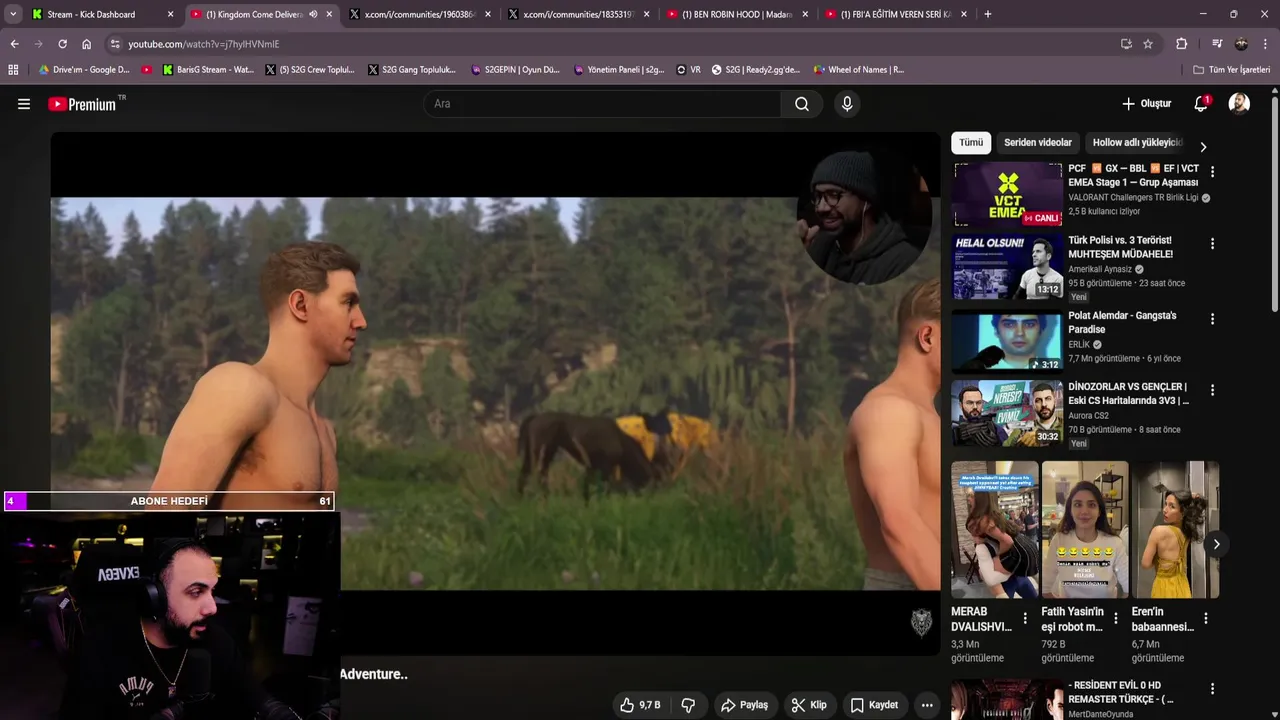1280x720 pixels.
Task: Open the account avatar menu
Action: coord(1239,104)
